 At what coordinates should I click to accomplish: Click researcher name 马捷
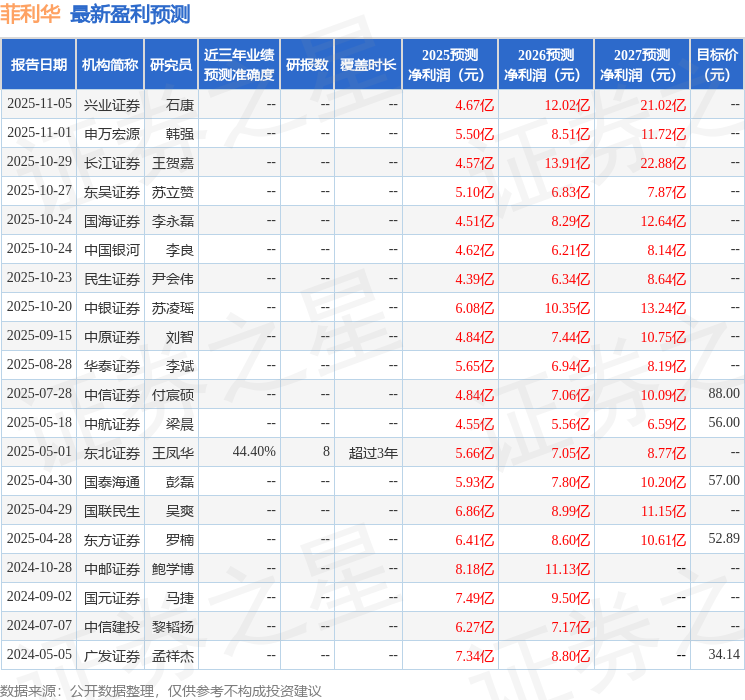pyautogui.click(x=180, y=597)
